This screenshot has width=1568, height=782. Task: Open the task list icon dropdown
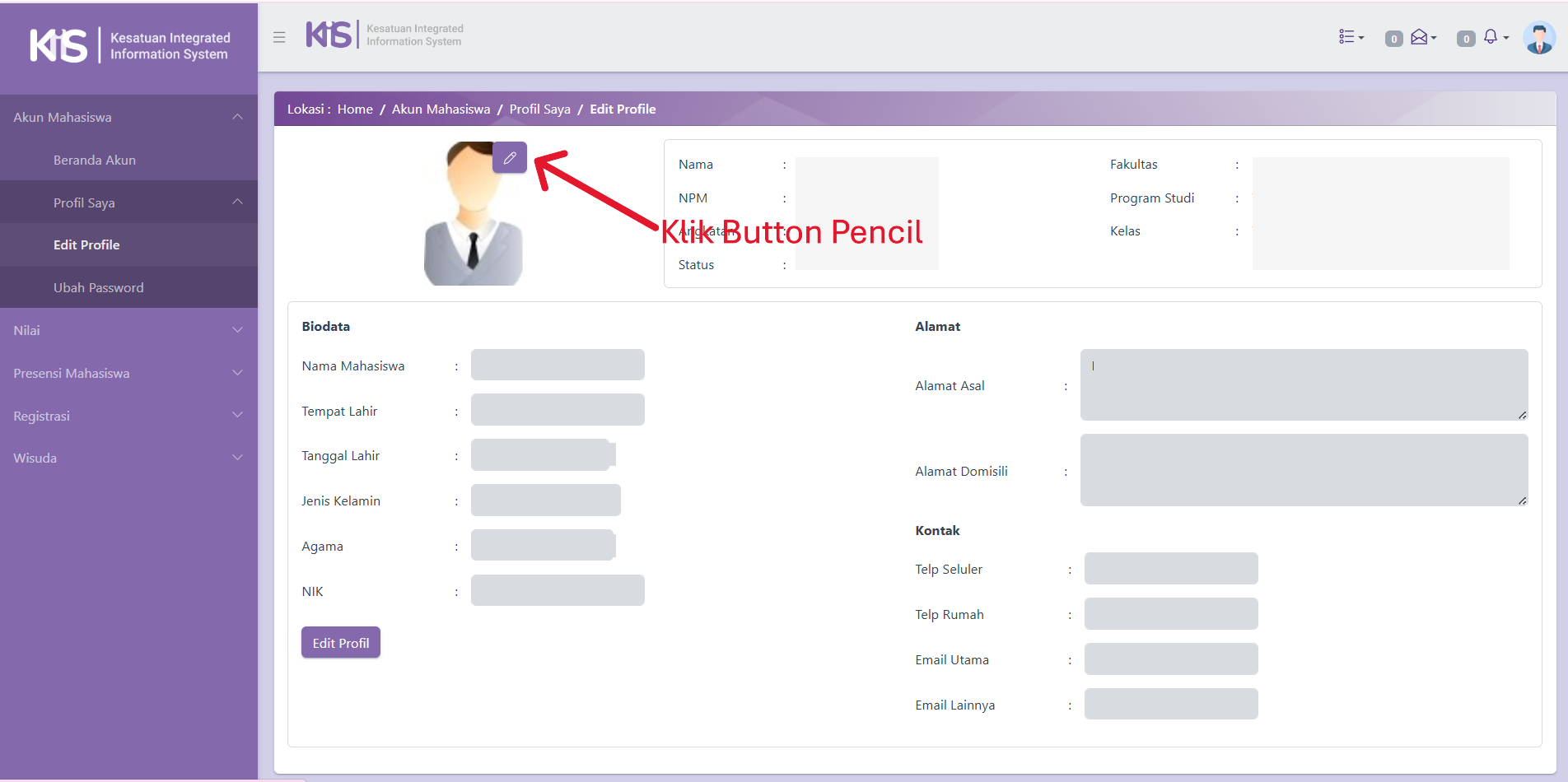[x=1350, y=37]
